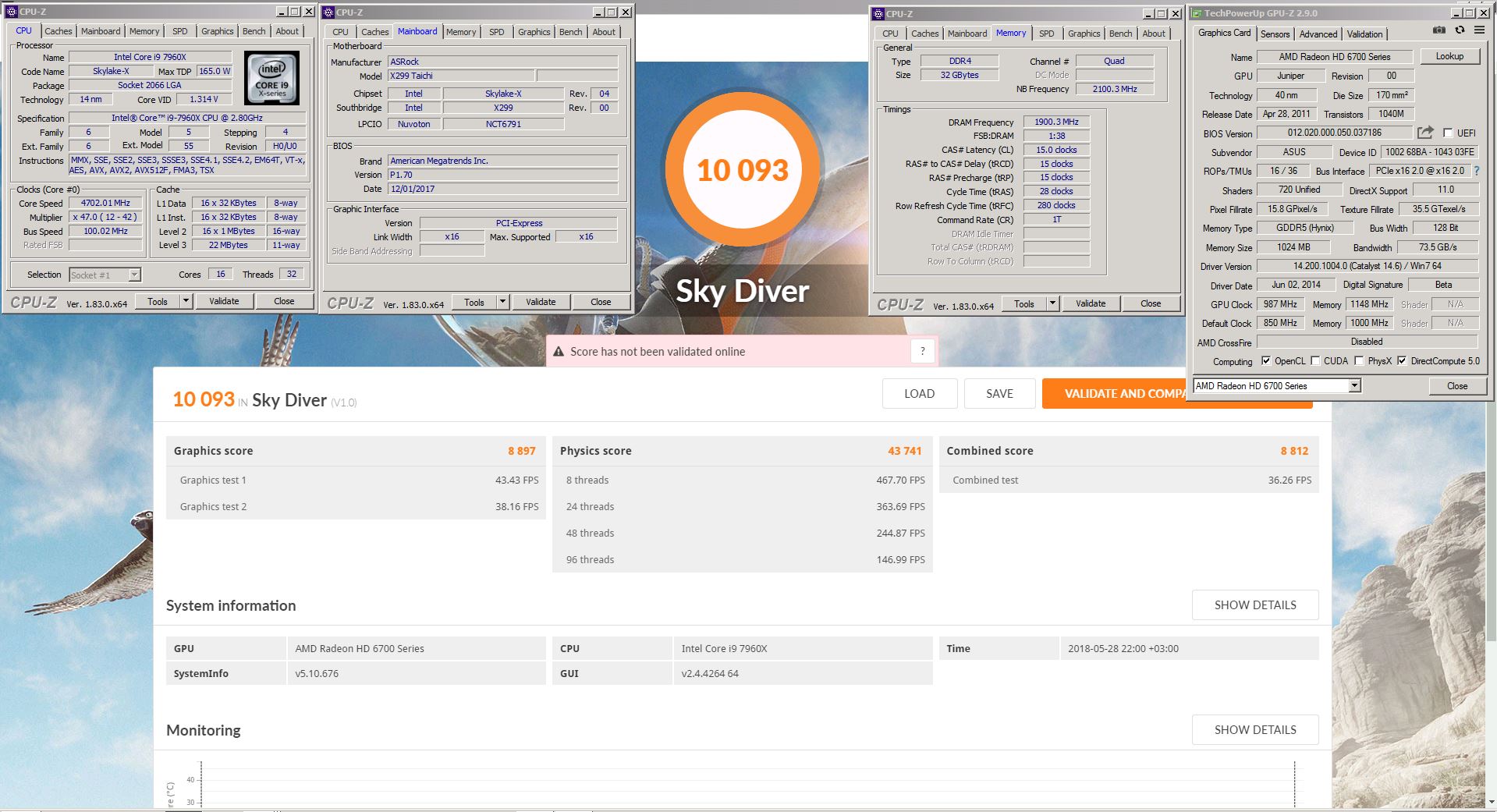
Task: Open the Socket #1 selection dropdown
Action: coord(134,275)
